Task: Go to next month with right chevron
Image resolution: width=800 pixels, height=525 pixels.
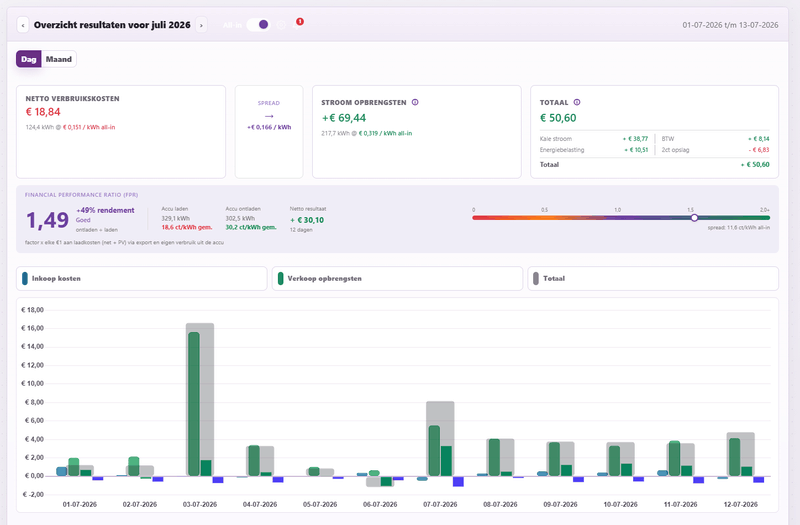Action: (x=202, y=25)
